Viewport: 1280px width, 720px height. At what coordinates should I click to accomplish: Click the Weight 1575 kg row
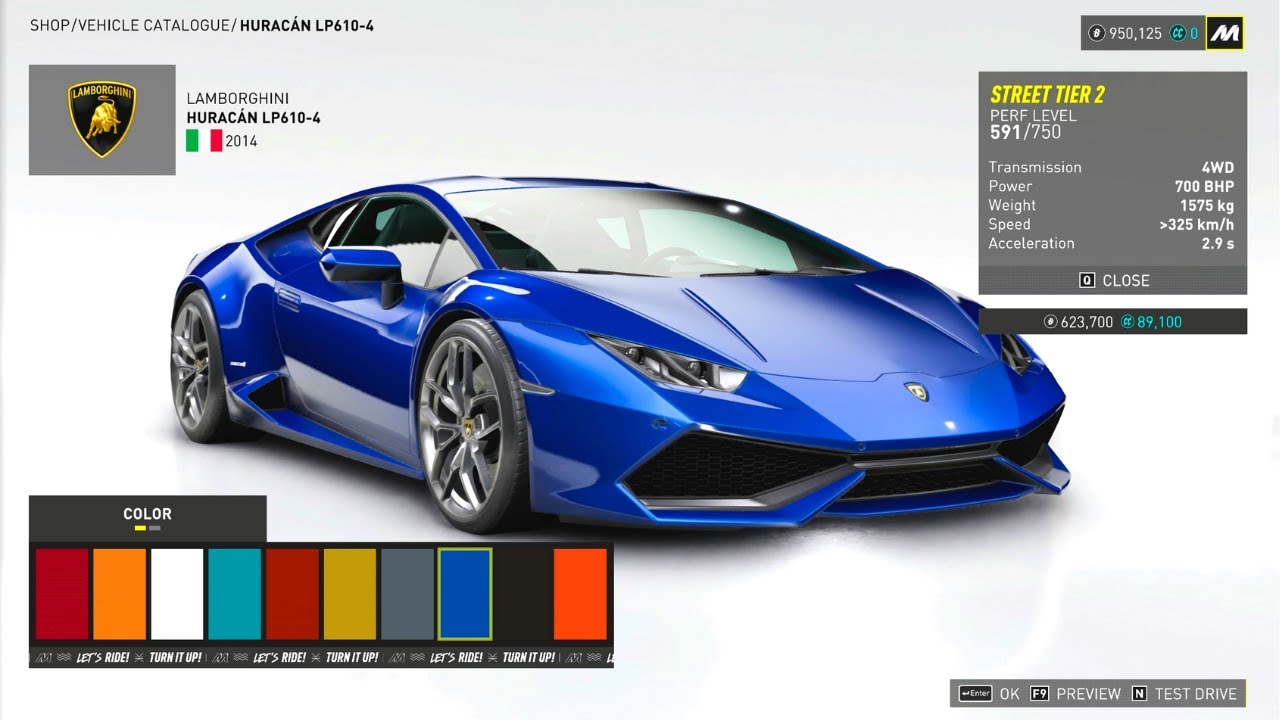[1111, 205]
